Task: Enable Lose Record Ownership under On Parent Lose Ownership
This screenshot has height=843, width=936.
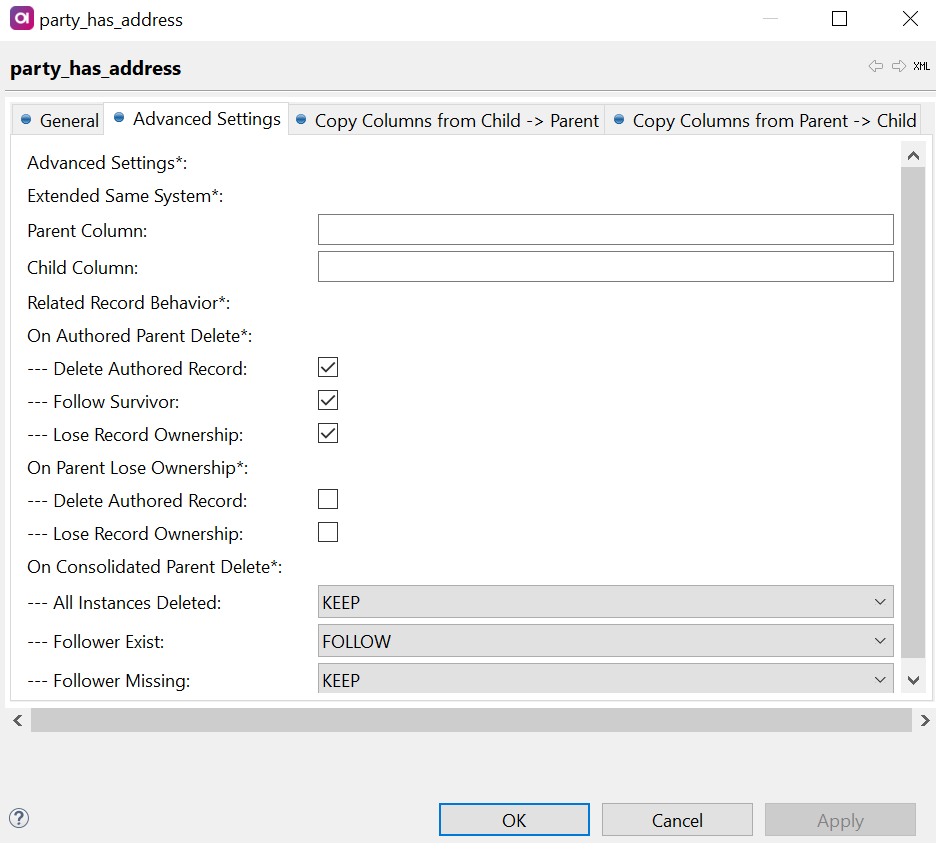Action: 327,532
